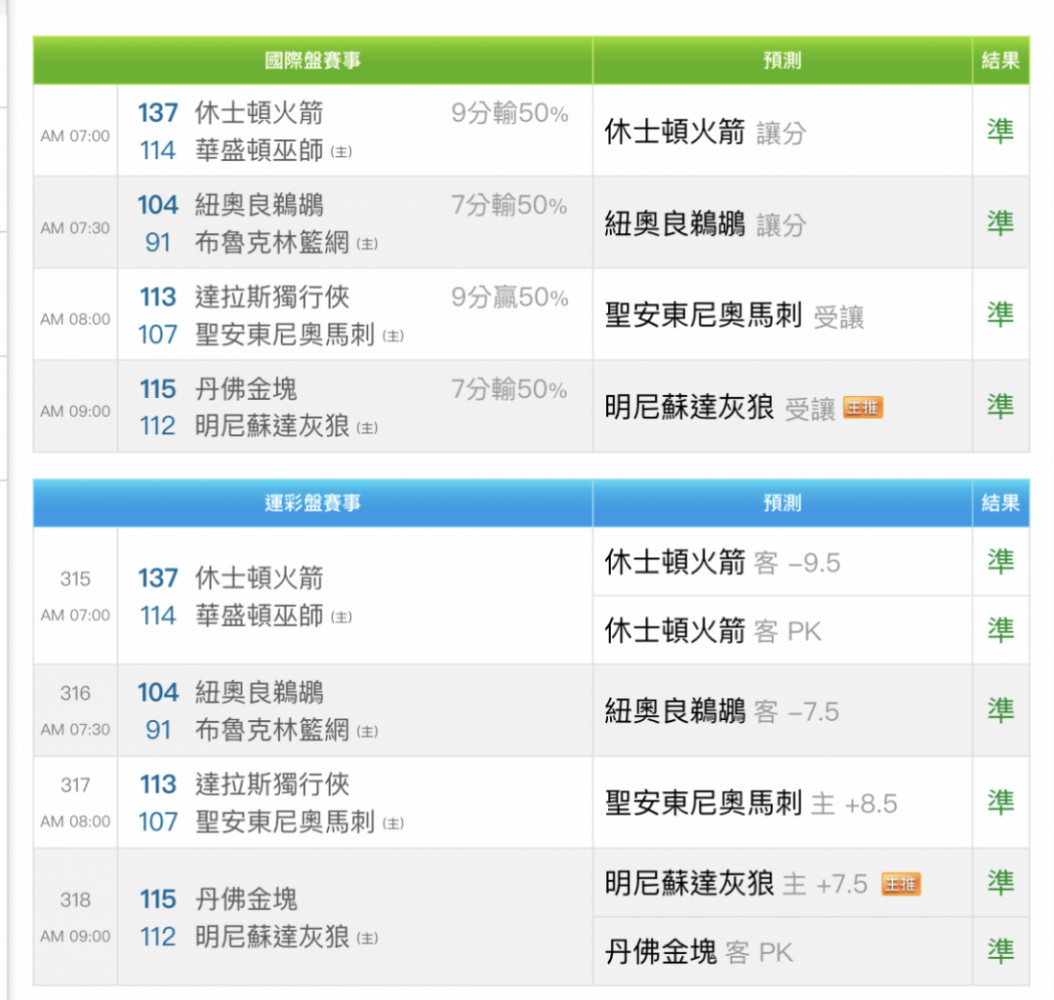Click the 休士頓火箭 客 PK prediction

[x=713, y=631]
